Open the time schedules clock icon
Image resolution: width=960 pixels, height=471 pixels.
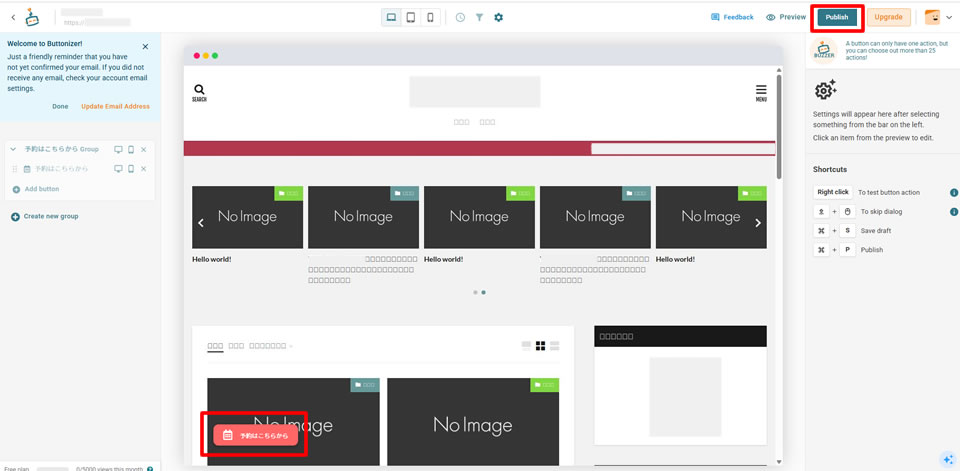pyautogui.click(x=460, y=17)
